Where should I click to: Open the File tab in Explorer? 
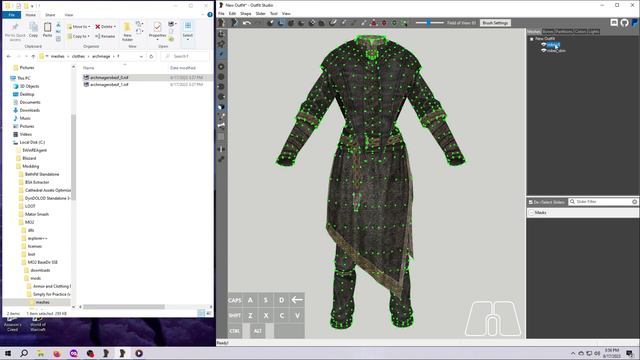[x=11, y=15]
